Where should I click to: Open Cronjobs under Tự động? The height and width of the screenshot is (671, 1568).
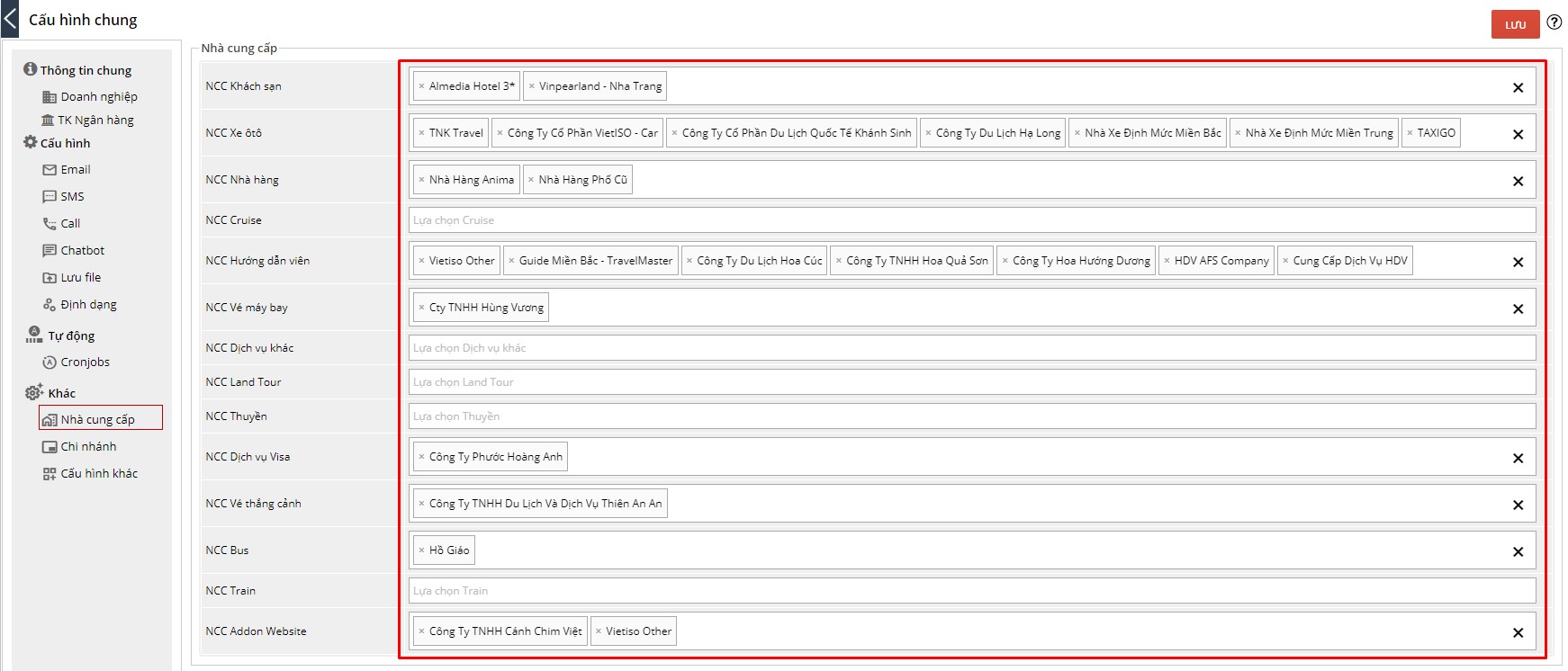76,362
